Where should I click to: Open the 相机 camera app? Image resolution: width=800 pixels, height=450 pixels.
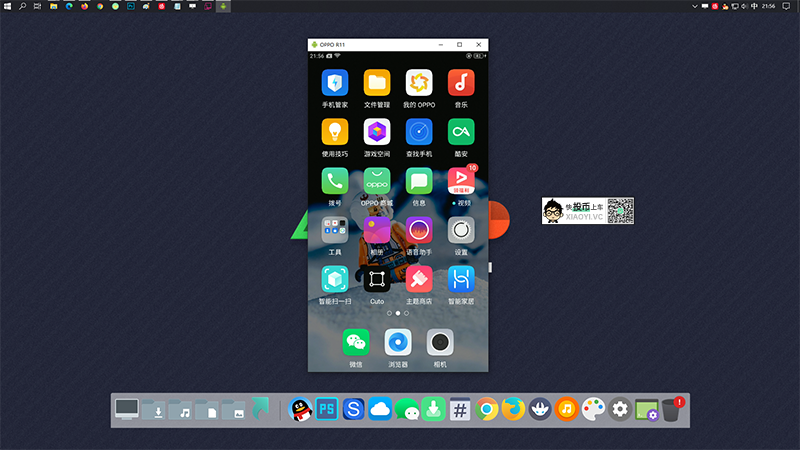point(440,343)
